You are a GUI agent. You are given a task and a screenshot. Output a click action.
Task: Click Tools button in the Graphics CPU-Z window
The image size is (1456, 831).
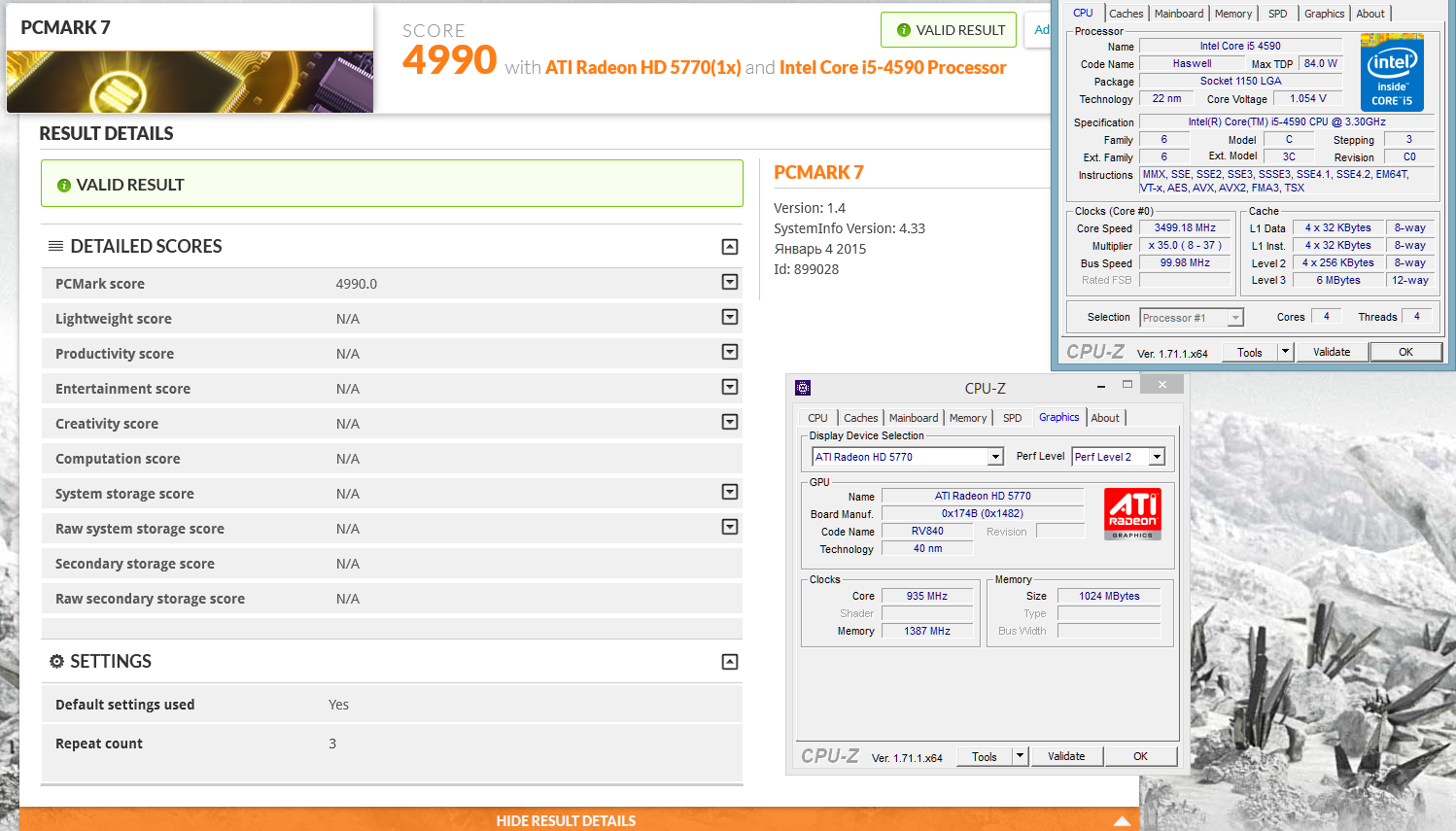point(985,756)
